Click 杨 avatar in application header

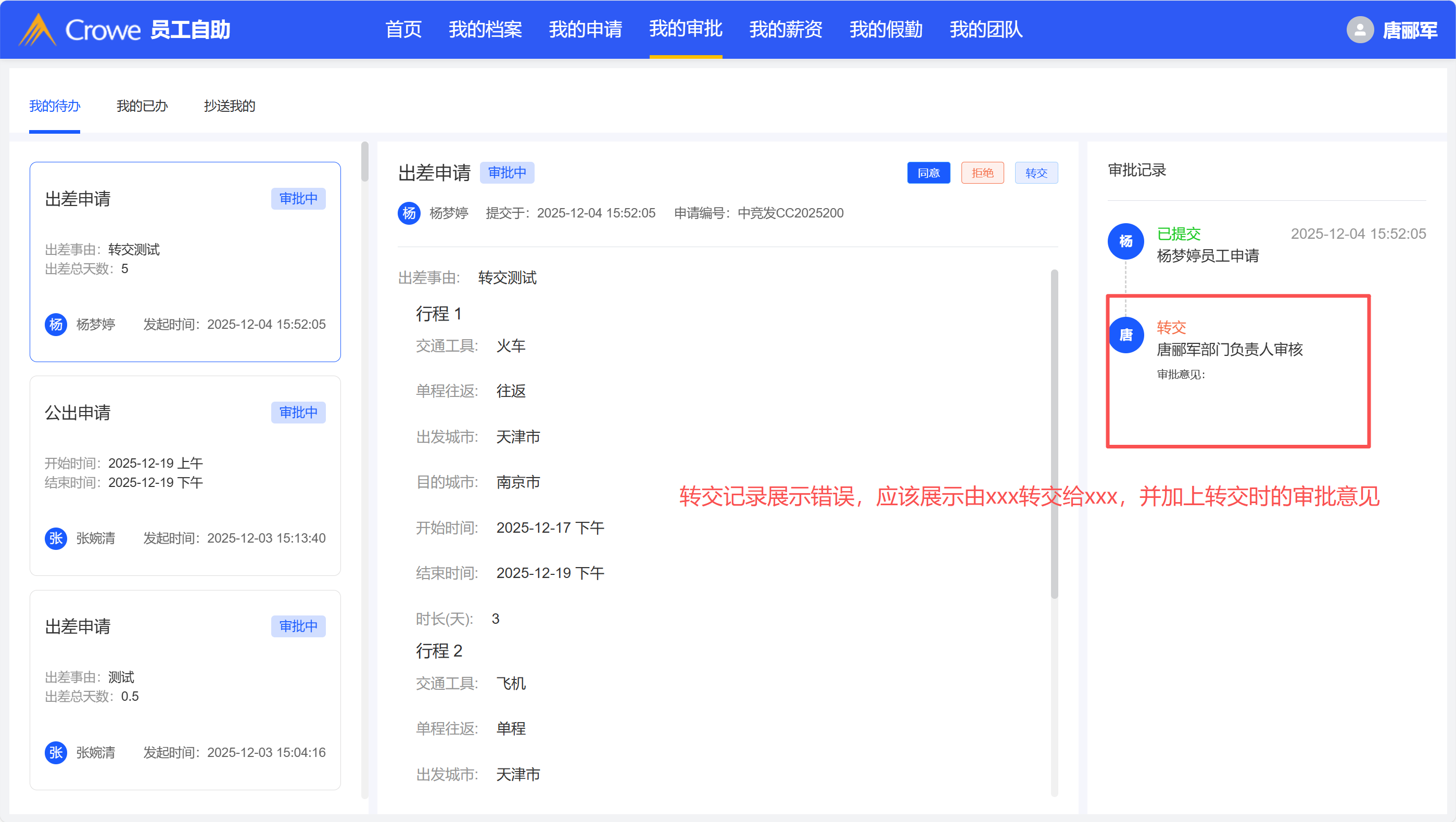pyautogui.click(x=409, y=213)
